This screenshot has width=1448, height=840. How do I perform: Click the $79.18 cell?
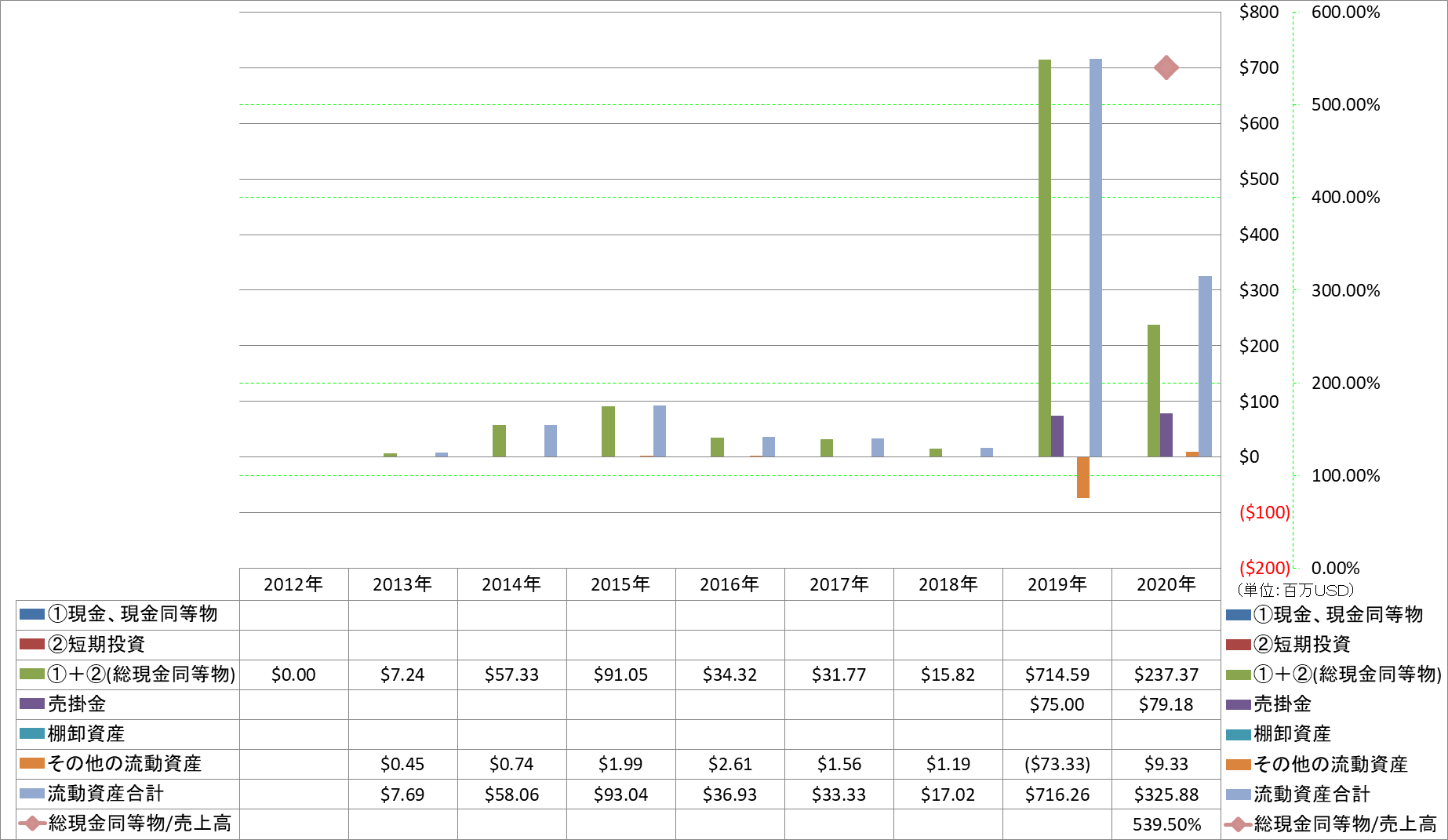coord(1166,704)
